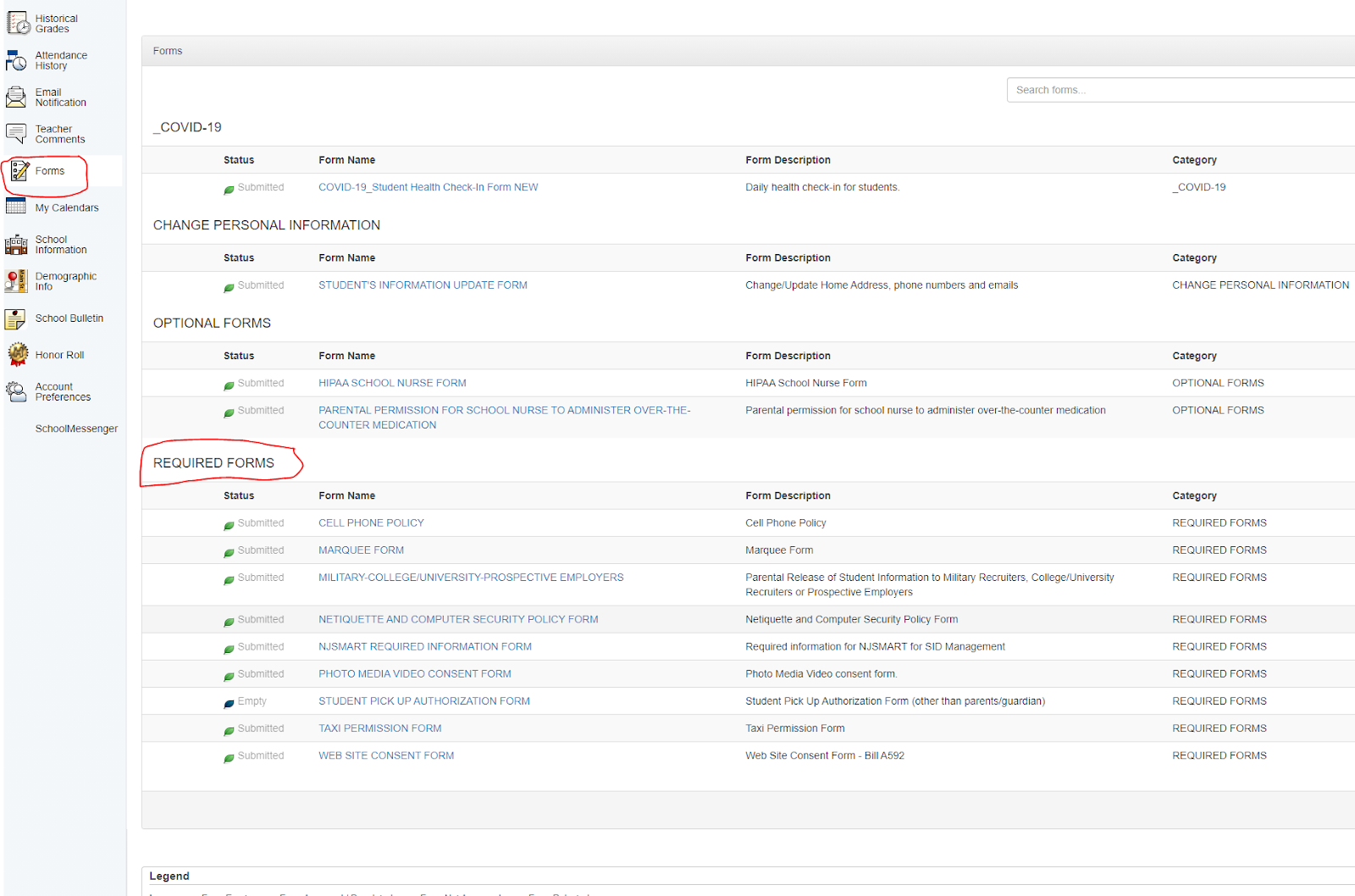Open Historical Grades icon in sidebar

click(18, 23)
